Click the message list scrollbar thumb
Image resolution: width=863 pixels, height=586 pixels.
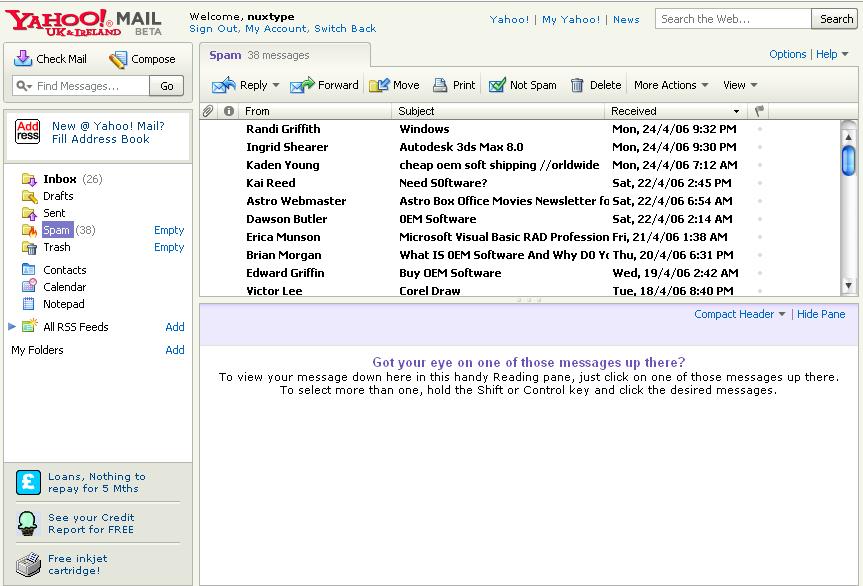848,161
